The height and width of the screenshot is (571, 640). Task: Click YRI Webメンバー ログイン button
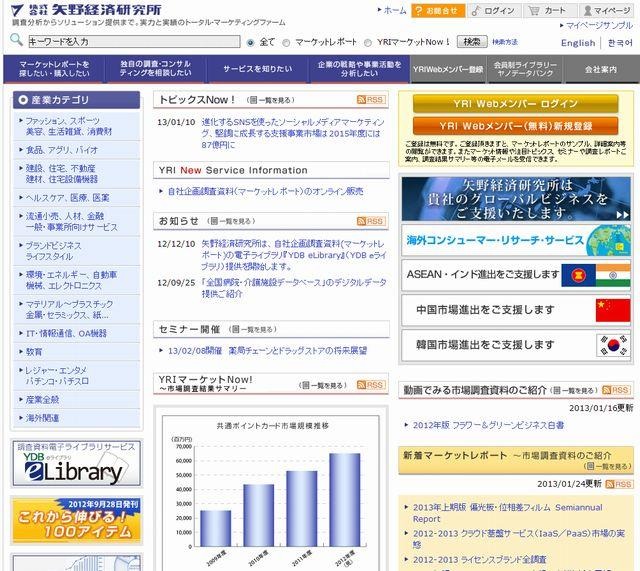tap(516, 104)
